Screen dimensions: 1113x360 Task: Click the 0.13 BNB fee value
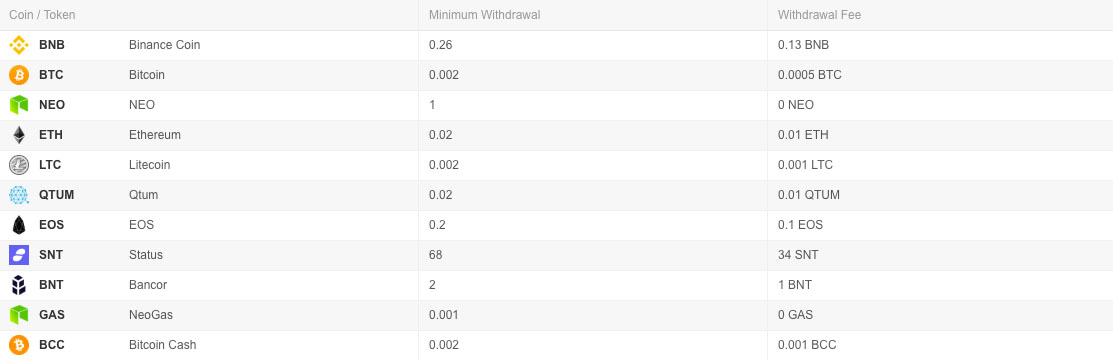coord(804,45)
